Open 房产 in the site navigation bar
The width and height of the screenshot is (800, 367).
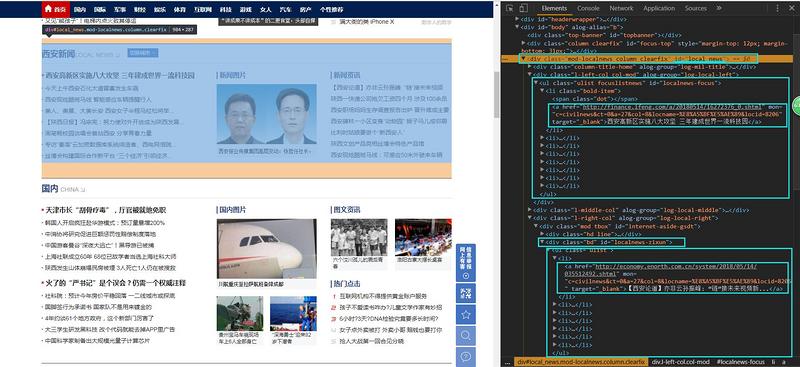(x=306, y=10)
